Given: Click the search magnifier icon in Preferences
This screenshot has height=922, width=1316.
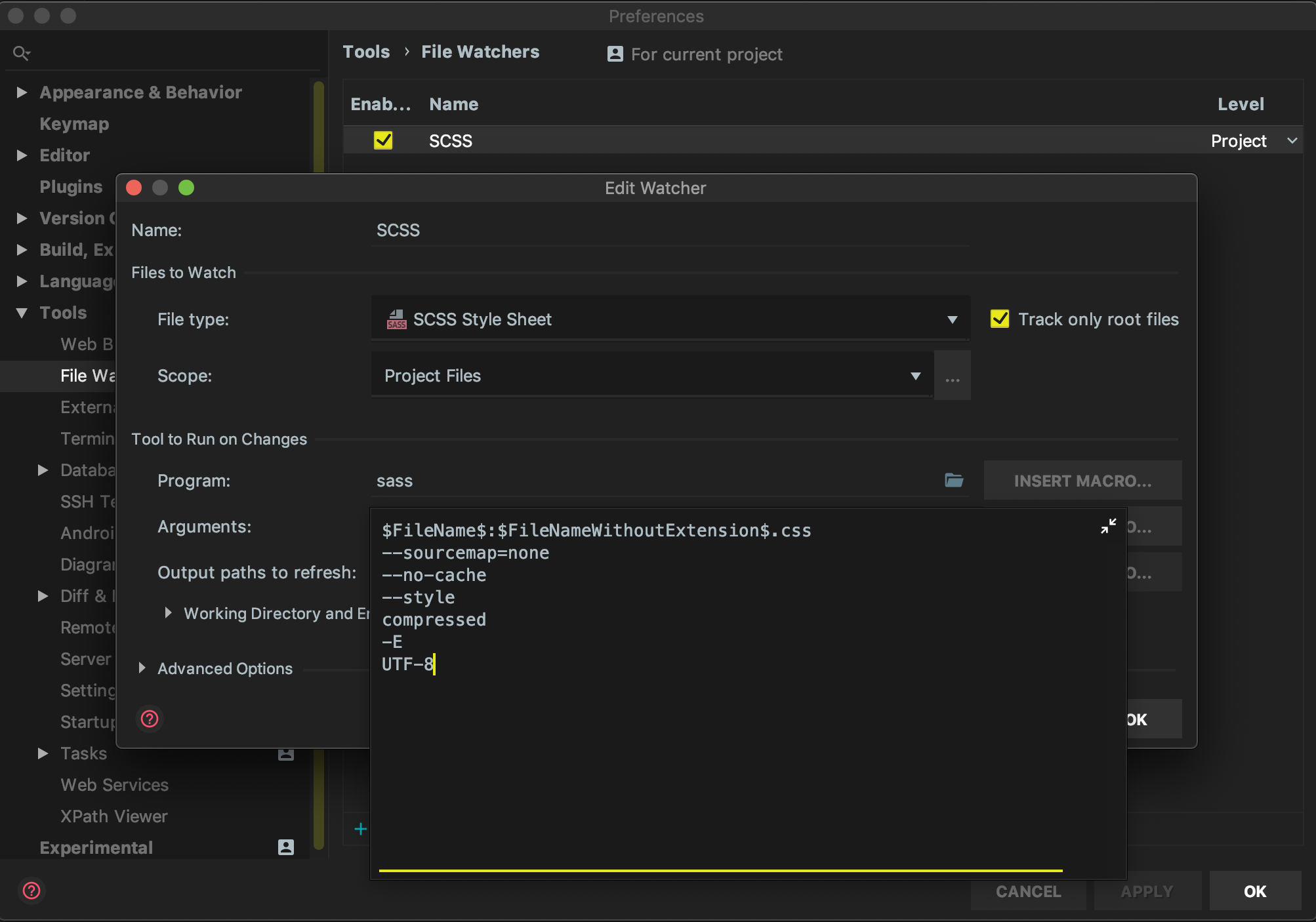Looking at the screenshot, I should coord(21,53).
